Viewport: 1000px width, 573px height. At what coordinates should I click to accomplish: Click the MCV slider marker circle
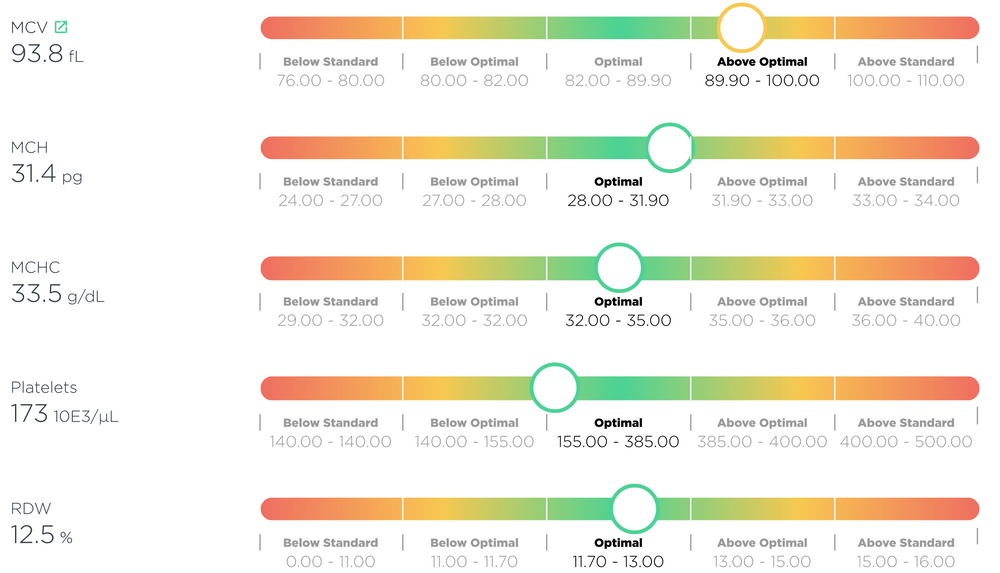(x=741, y=28)
